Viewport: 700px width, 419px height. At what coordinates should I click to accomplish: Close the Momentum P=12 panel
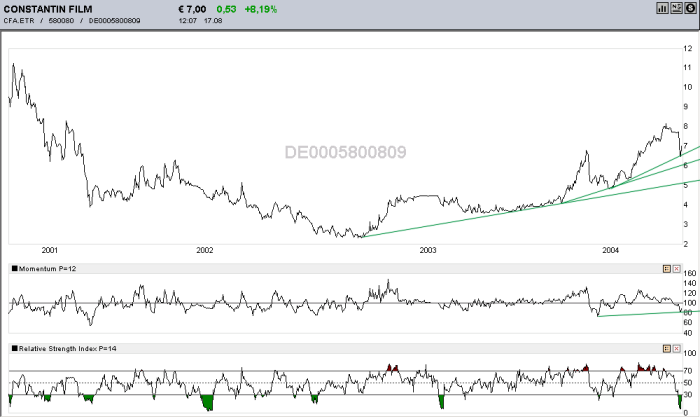[x=676, y=269]
